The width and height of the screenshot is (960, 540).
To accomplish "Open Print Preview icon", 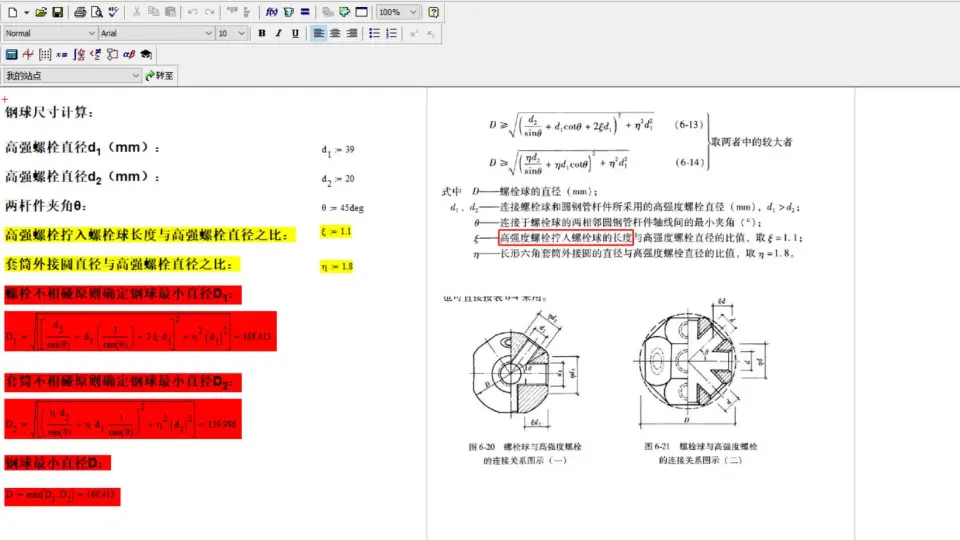I will [x=97, y=12].
